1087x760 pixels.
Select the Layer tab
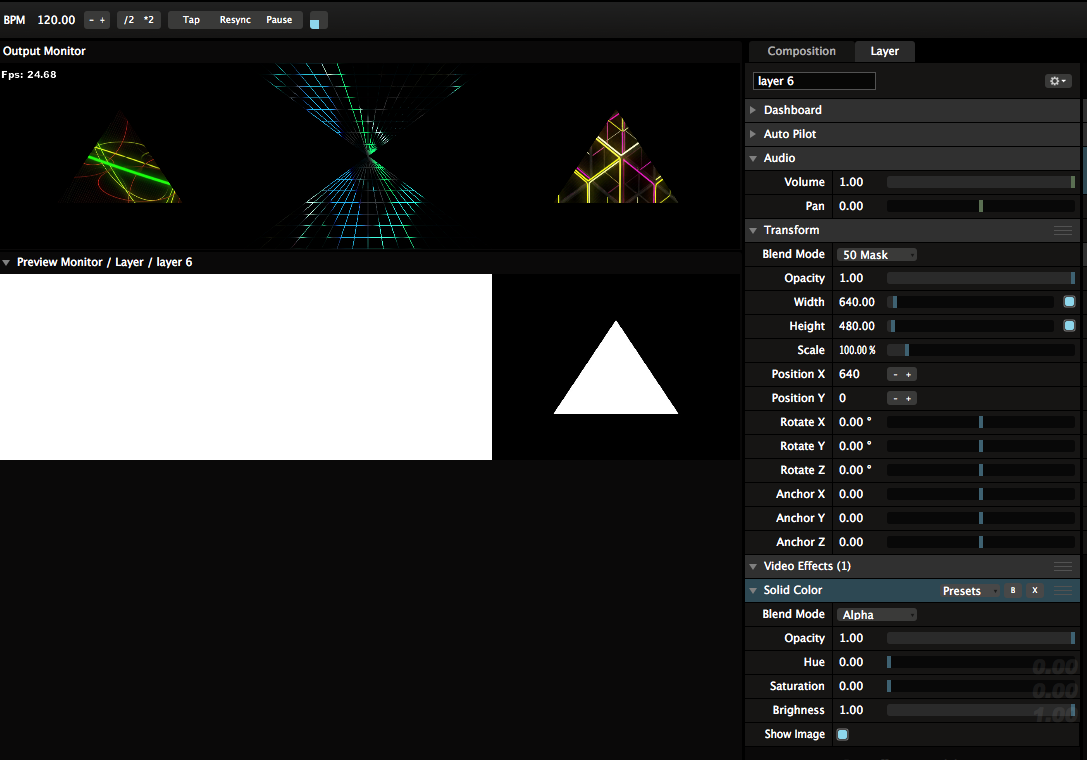884,51
